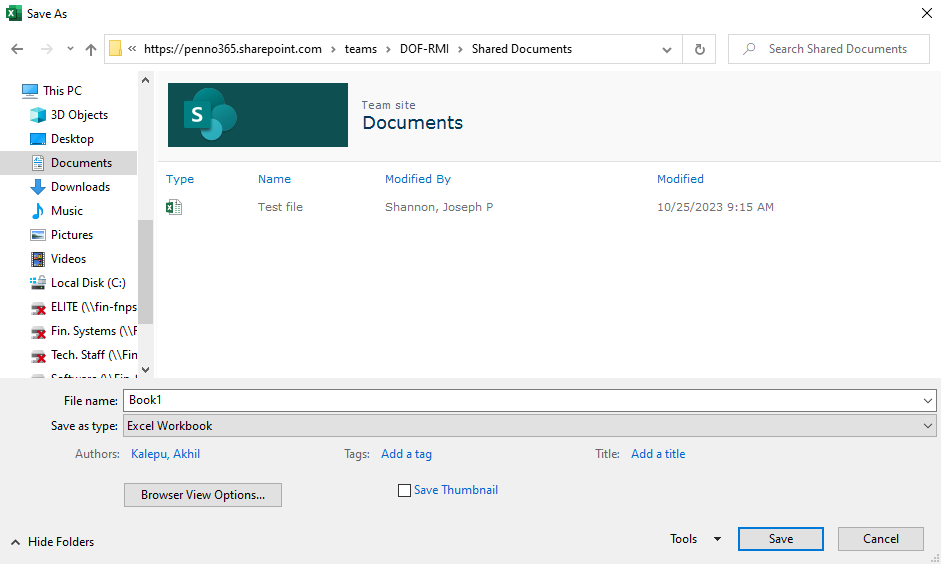
Task: Expand the chevron after teams breadcrumb
Action: (388, 50)
